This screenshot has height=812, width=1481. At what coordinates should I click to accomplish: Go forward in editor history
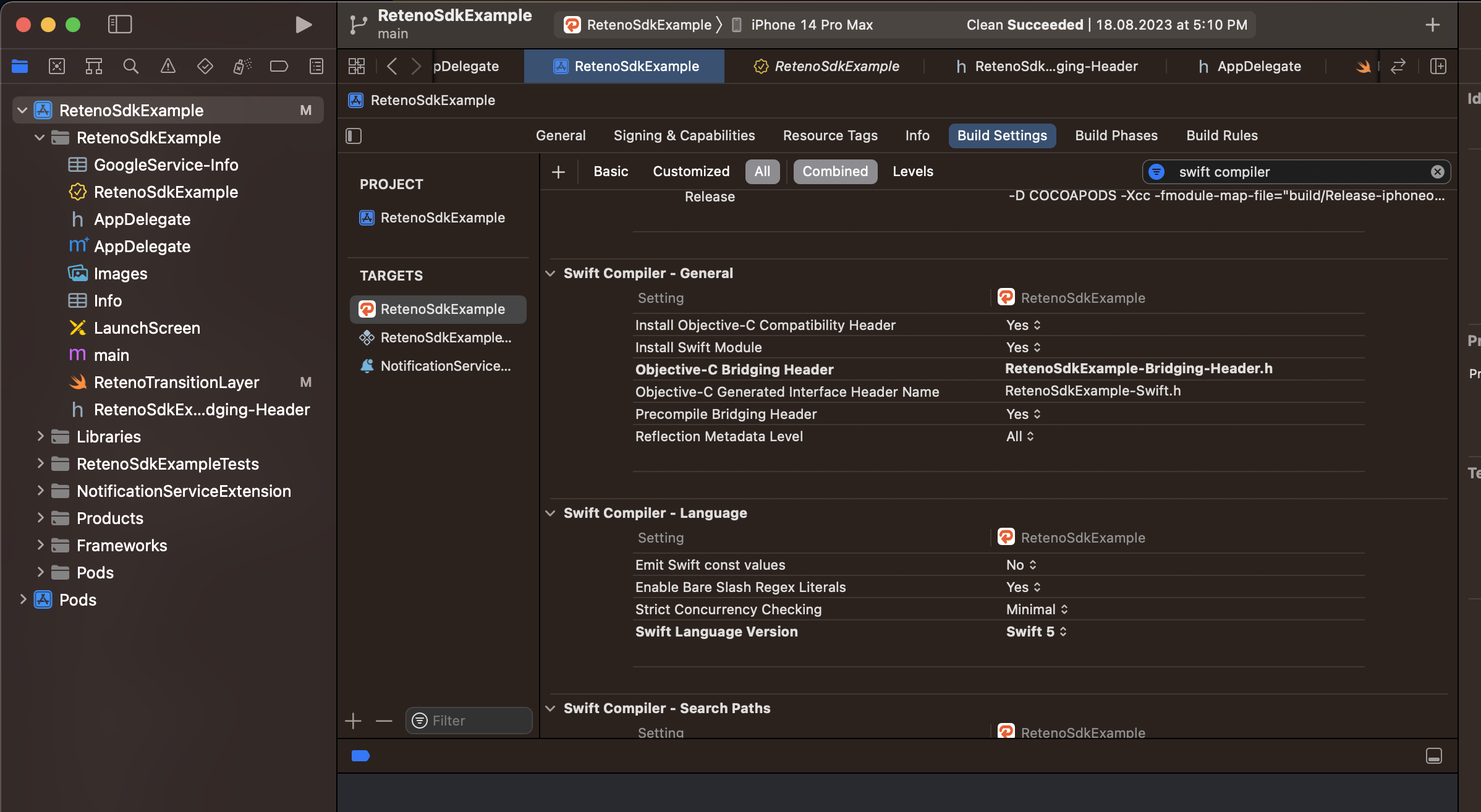[x=416, y=66]
